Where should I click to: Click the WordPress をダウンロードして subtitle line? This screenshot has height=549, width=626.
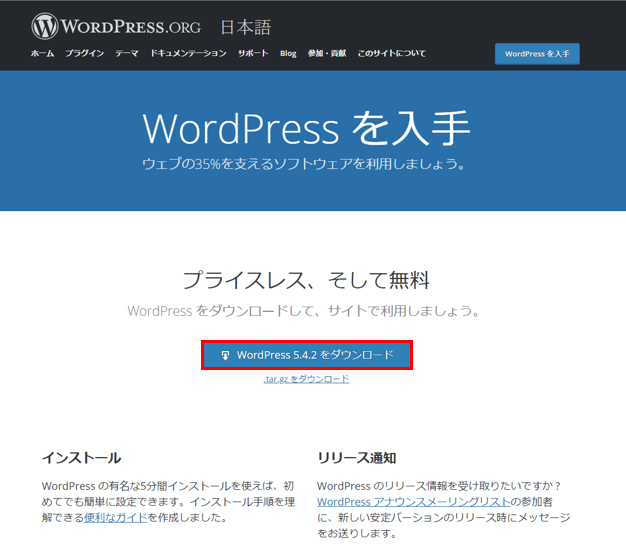point(303,311)
